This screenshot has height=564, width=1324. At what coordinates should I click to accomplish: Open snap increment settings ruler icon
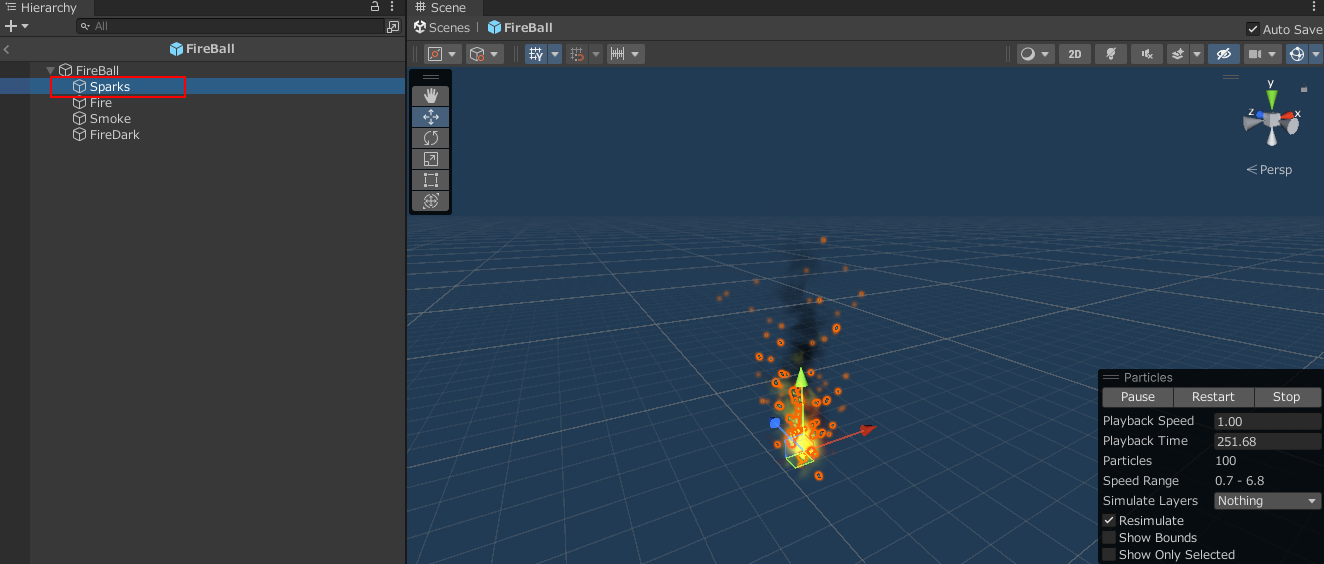pyautogui.click(x=618, y=54)
